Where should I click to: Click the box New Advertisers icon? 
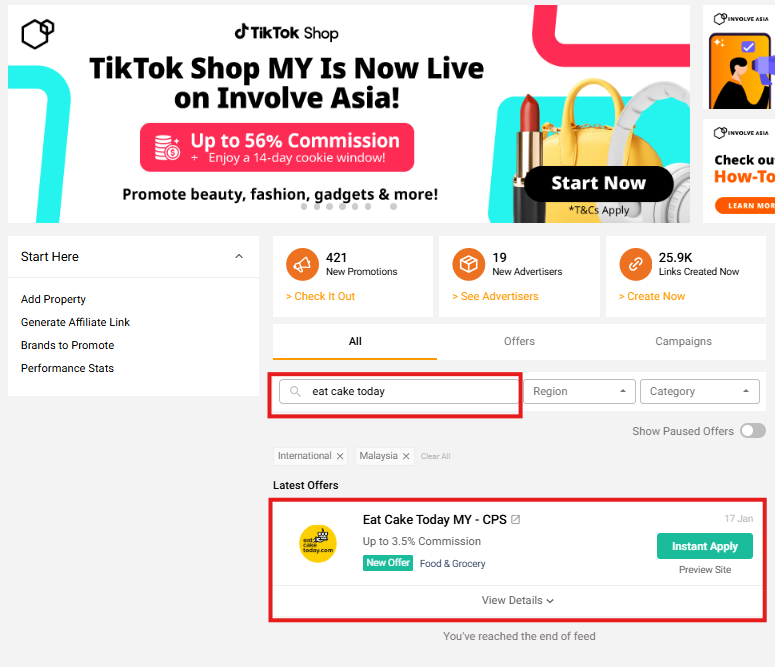[x=469, y=265]
